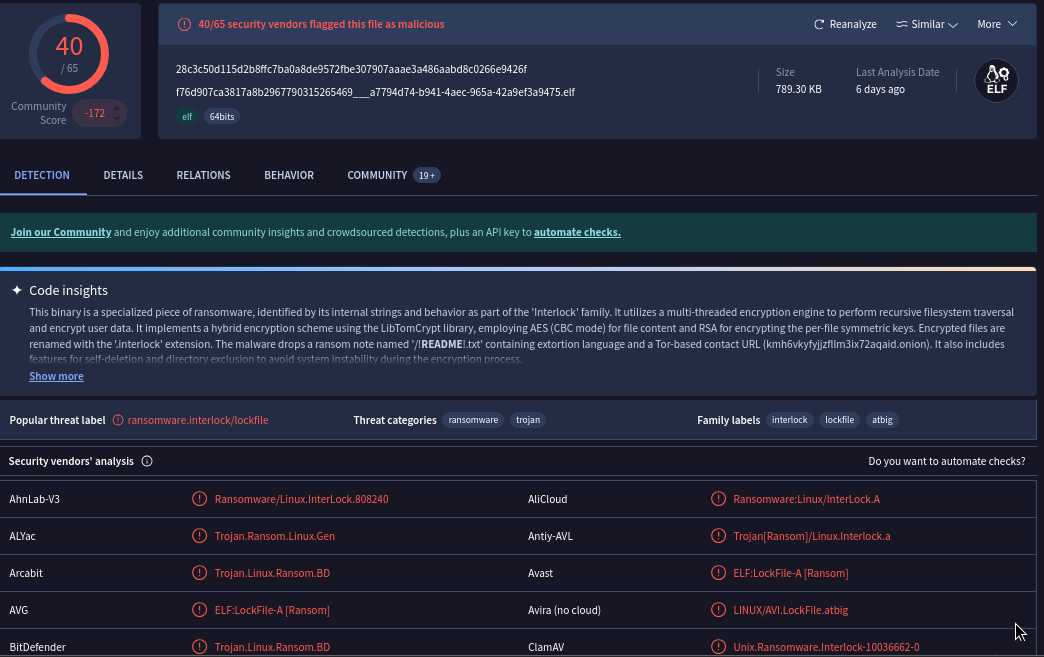
Task: Click the ELF file type icon
Action: click(996, 81)
